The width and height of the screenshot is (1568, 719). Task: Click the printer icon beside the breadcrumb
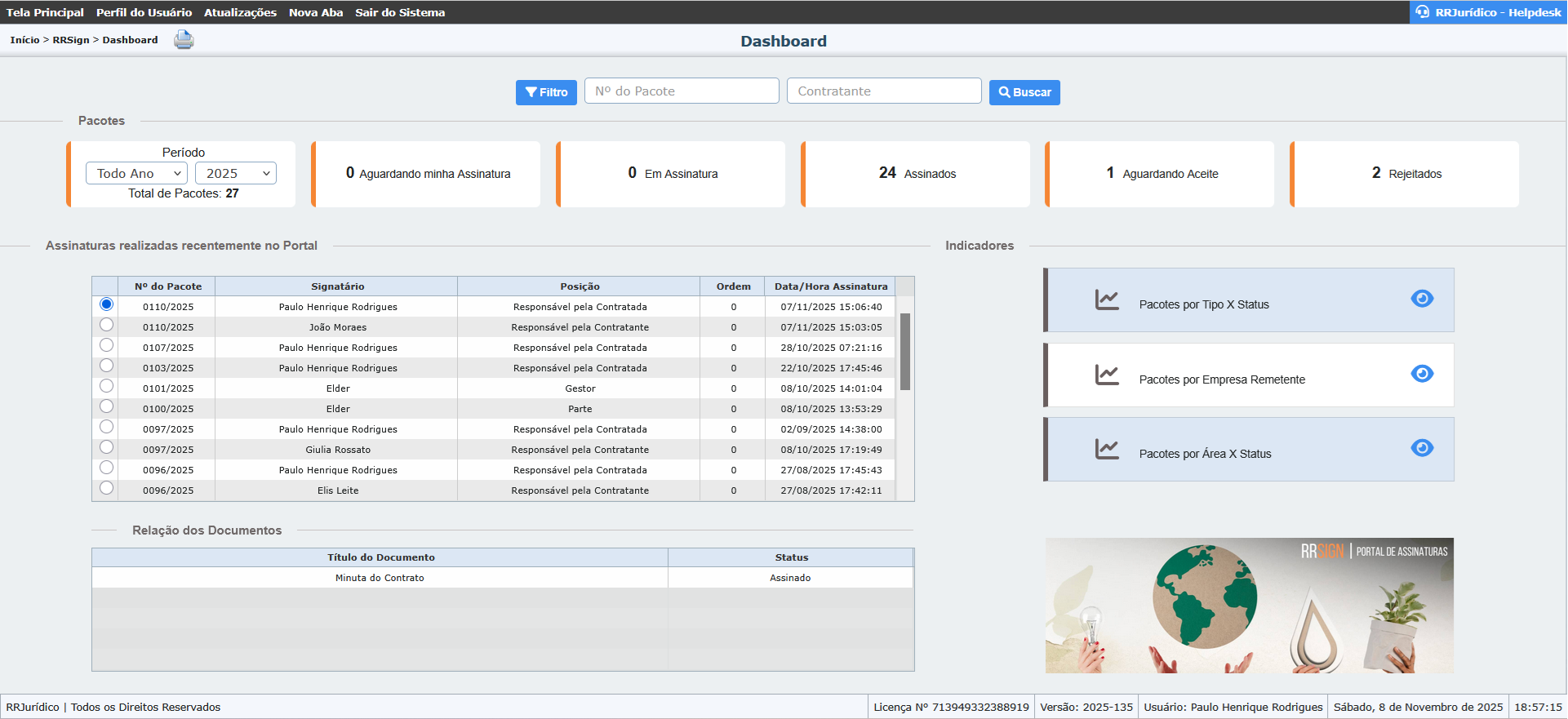coord(184,40)
